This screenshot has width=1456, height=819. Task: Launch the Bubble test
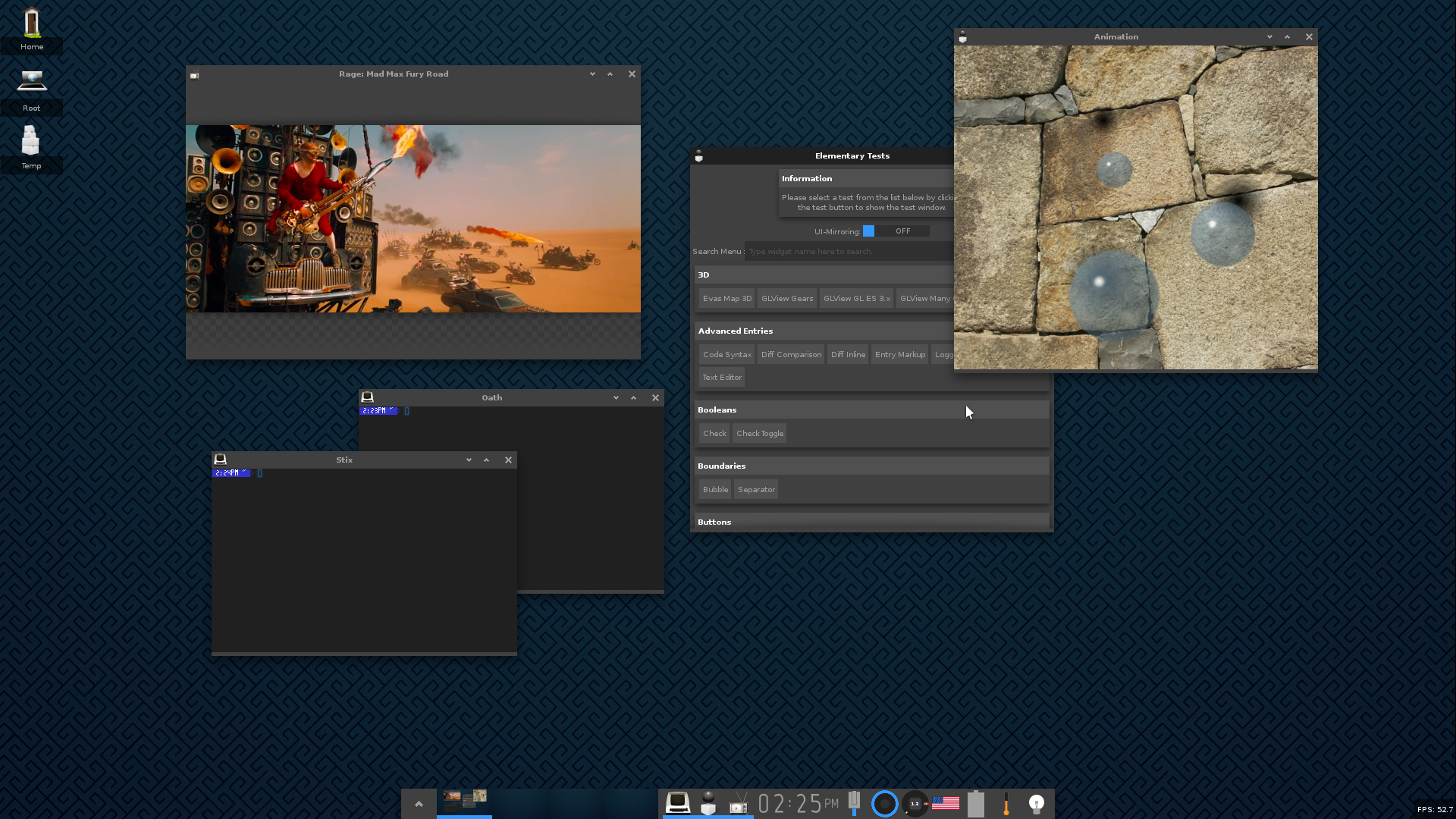pos(715,490)
